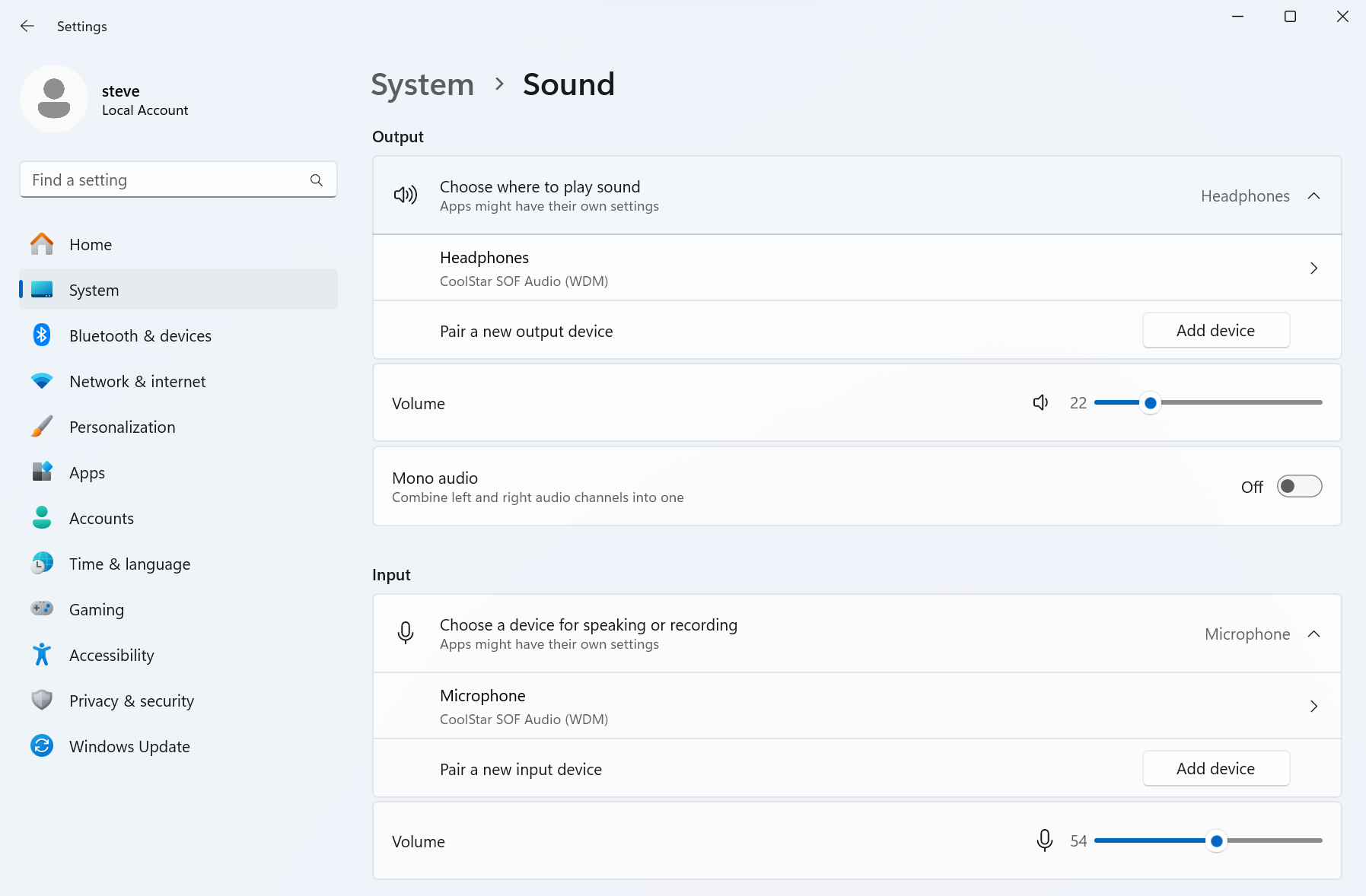
Task: Open Headphones properties via row chevron
Action: (1313, 268)
